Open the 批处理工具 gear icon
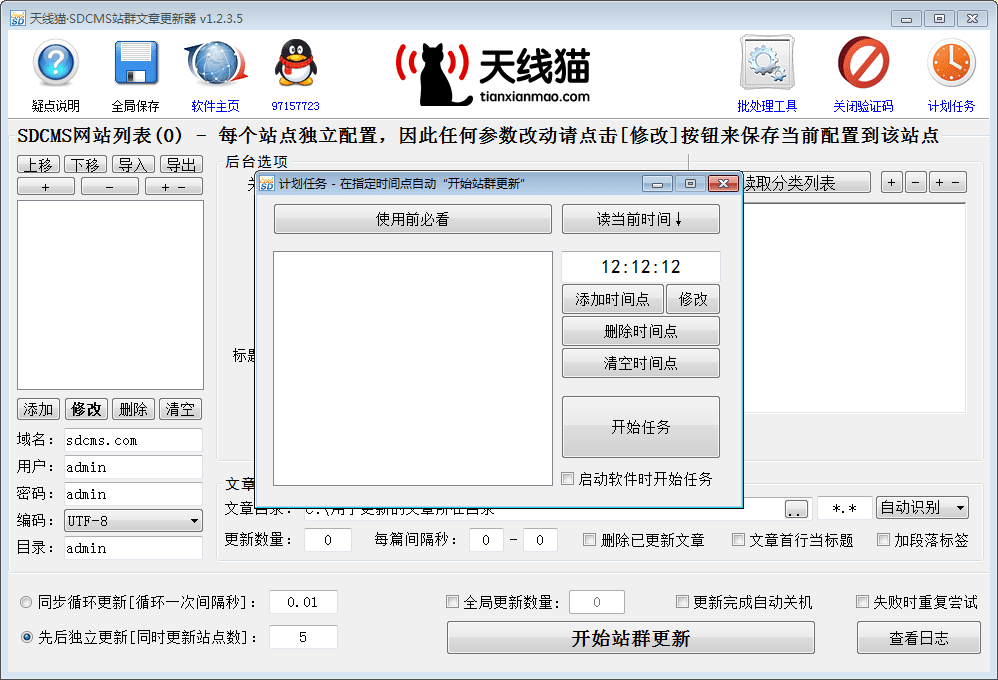Viewport: 998px width, 680px height. tap(767, 62)
